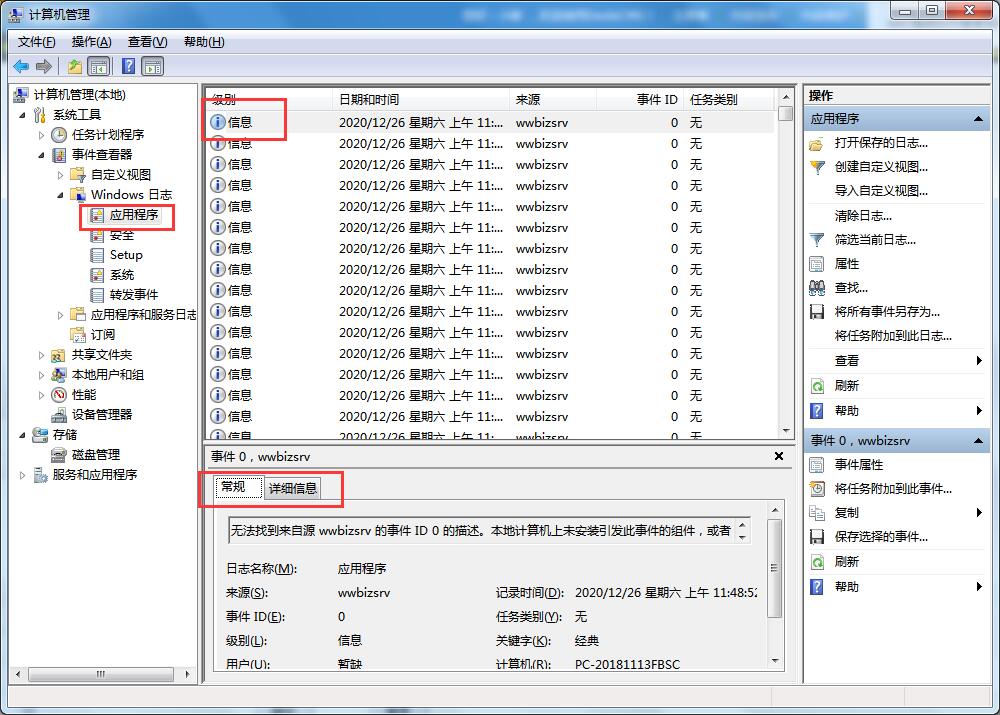Open the 查看 submenu in actions
This screenshot has width=1000, height=715.
point(846,361)
